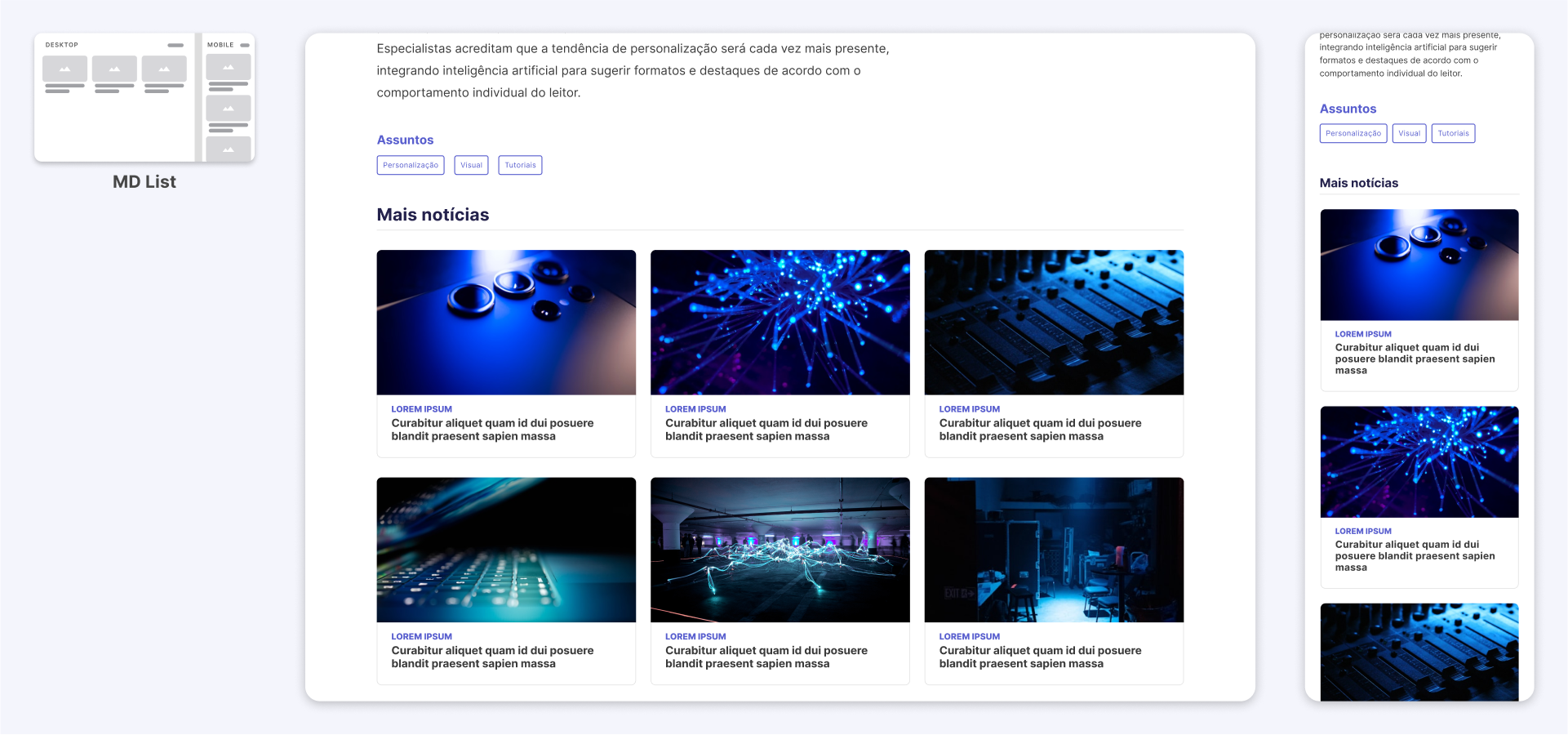Click LOREM IPSUM label under desktop laptop keyboard card
The height and width of the screenshot is (735, 1568).
[x=421, y=636]
